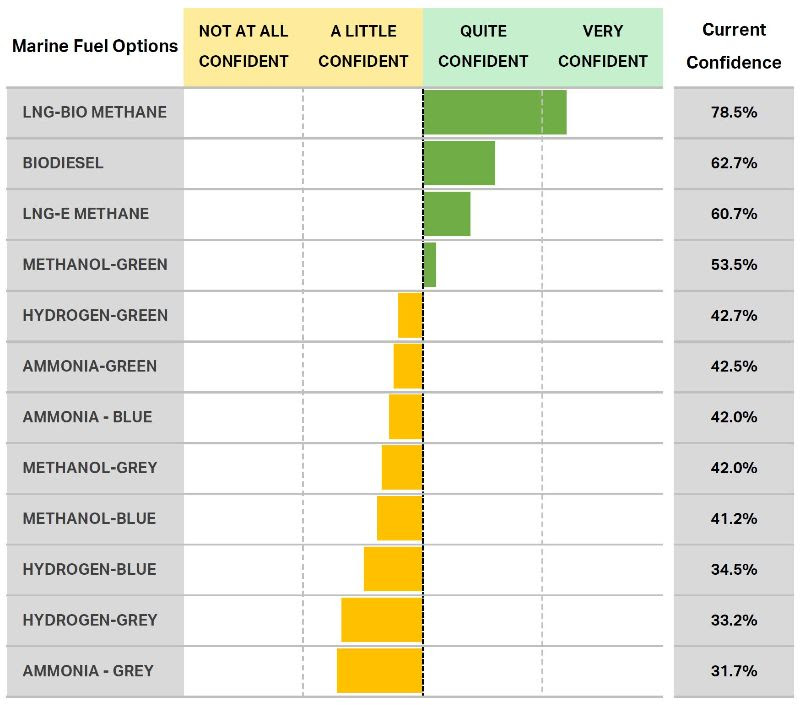Click the QUITE CONFIDENT column header
The height and width of the screenshot is (705, 800).
[483, 46]
